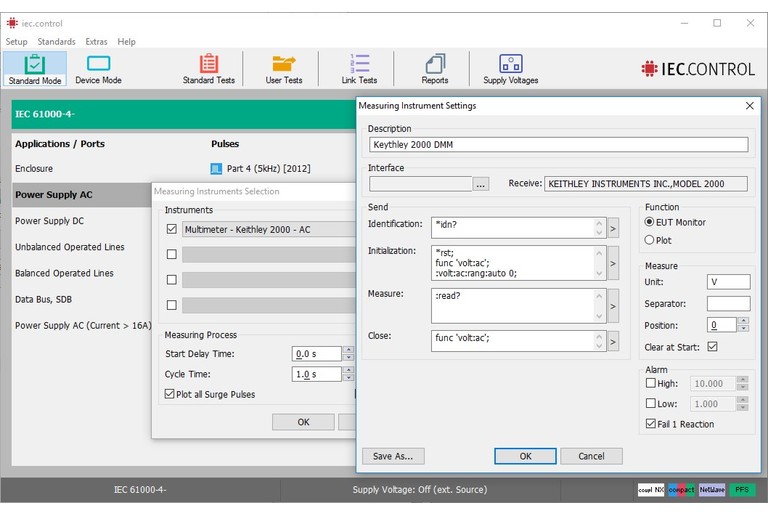This screenshot has height=515, width=768.
Task: Adjust High alarm value with its stepper
Action: click(x=743, y=383)
